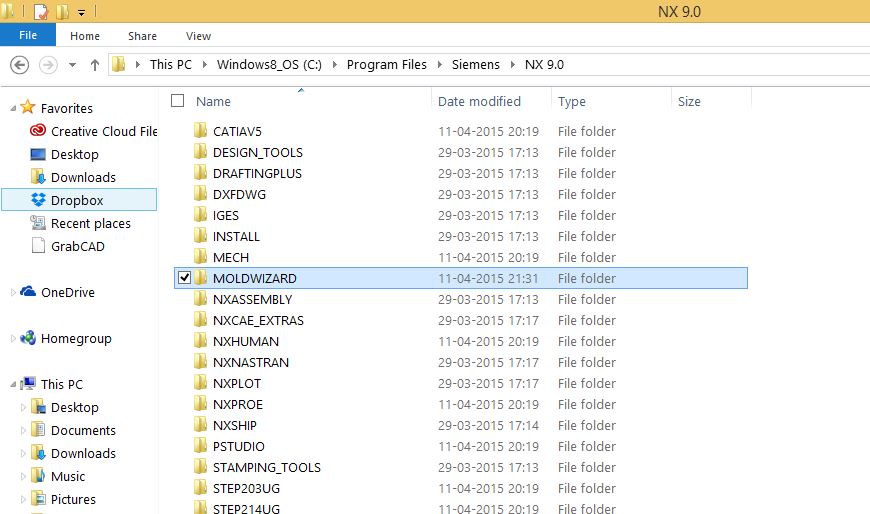Image resolution: width=870 pixels, height=514 pixels.
Task: Select the NXCAE_EXTRAS folder icon
Action: [200, 320]
